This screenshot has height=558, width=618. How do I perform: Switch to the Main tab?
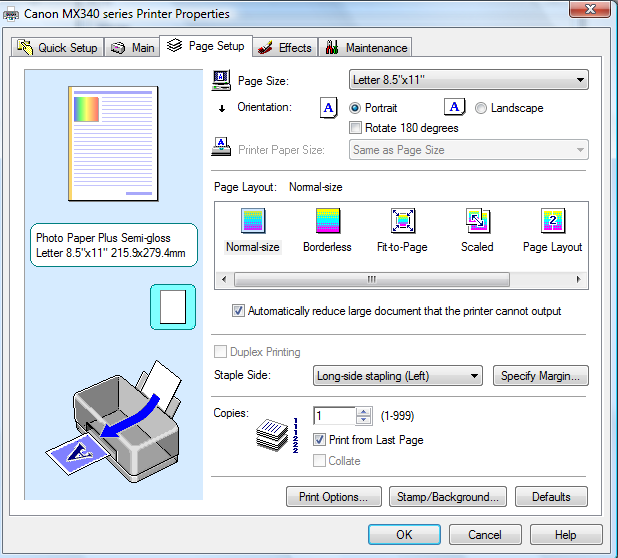pyautogui.click(x=132, y=48)
